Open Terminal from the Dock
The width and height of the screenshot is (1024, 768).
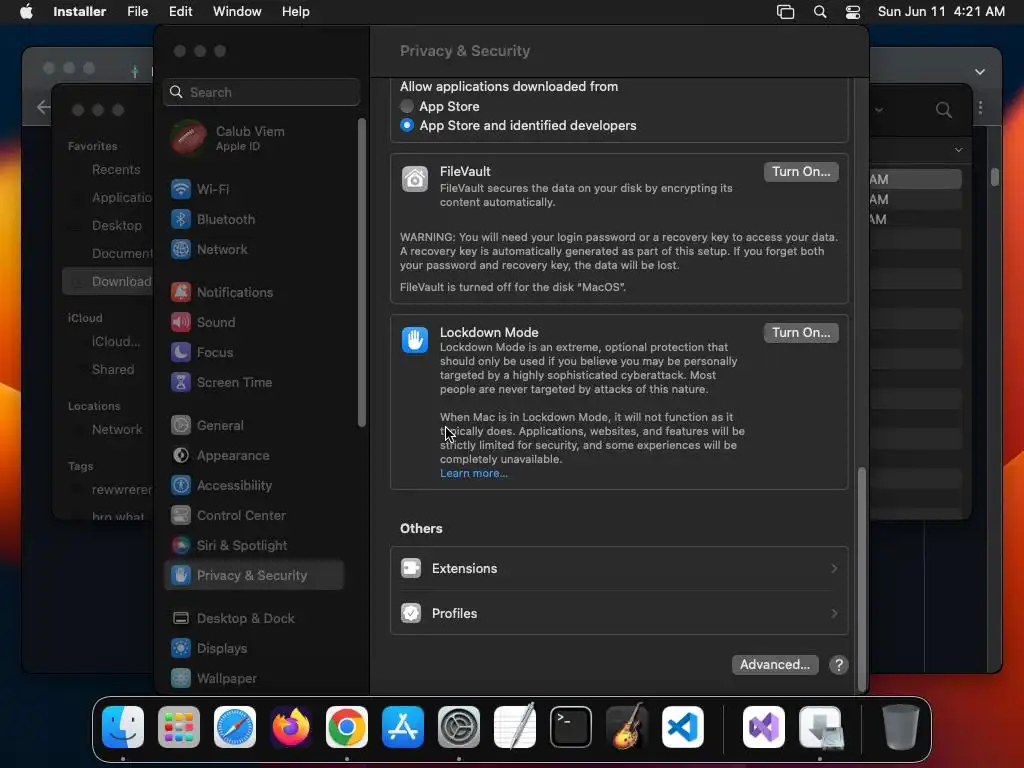click(x=571, y=727)
